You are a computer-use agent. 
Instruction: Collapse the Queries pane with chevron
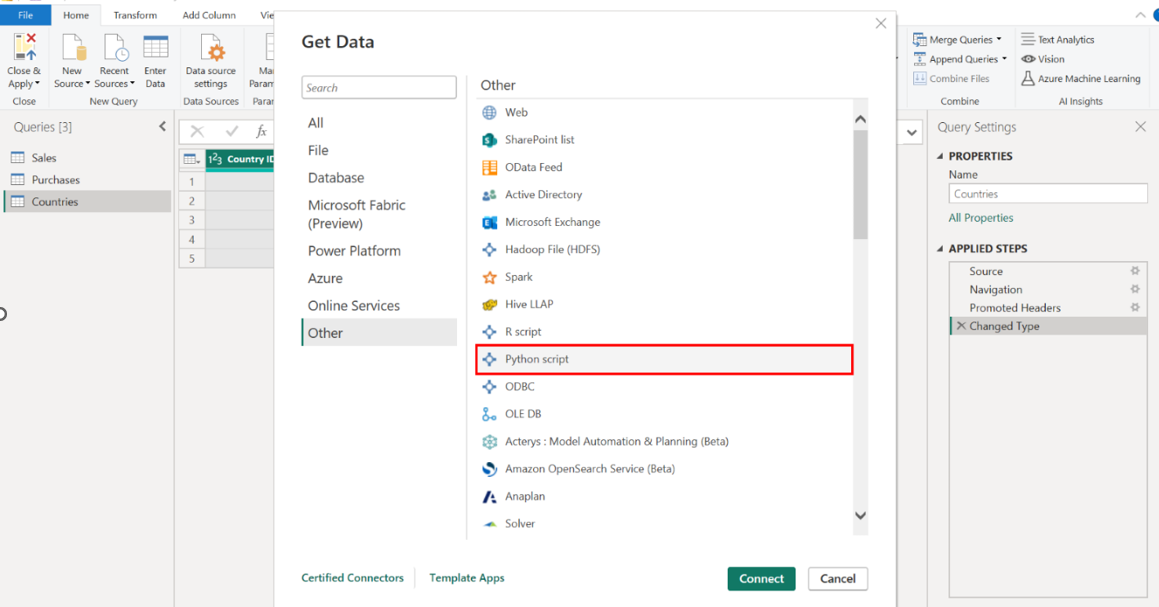tap(163, 127)
